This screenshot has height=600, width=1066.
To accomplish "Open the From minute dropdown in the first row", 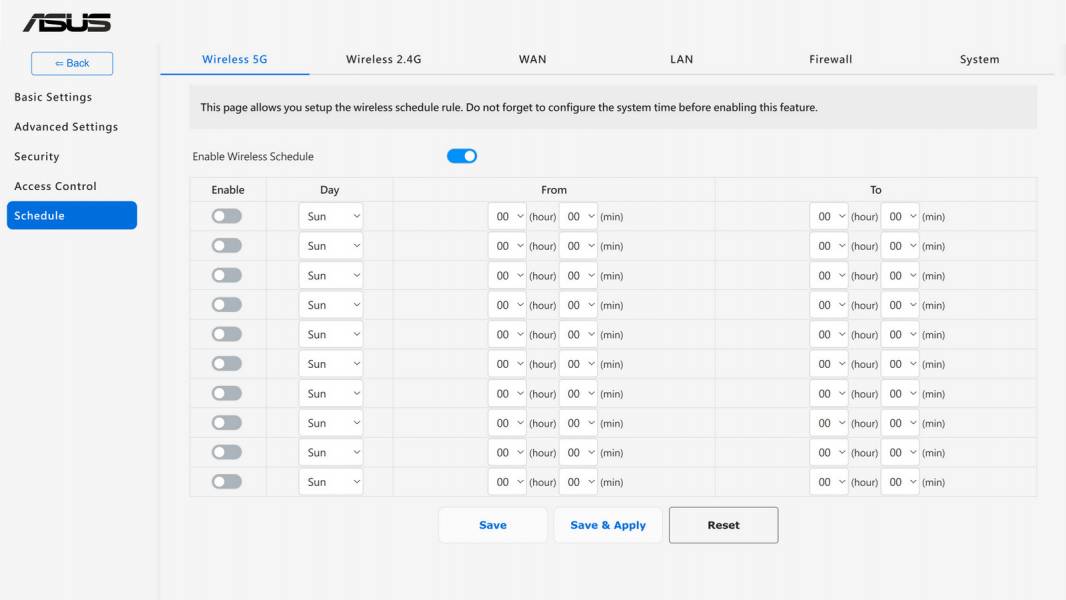I will click(579, 216).
